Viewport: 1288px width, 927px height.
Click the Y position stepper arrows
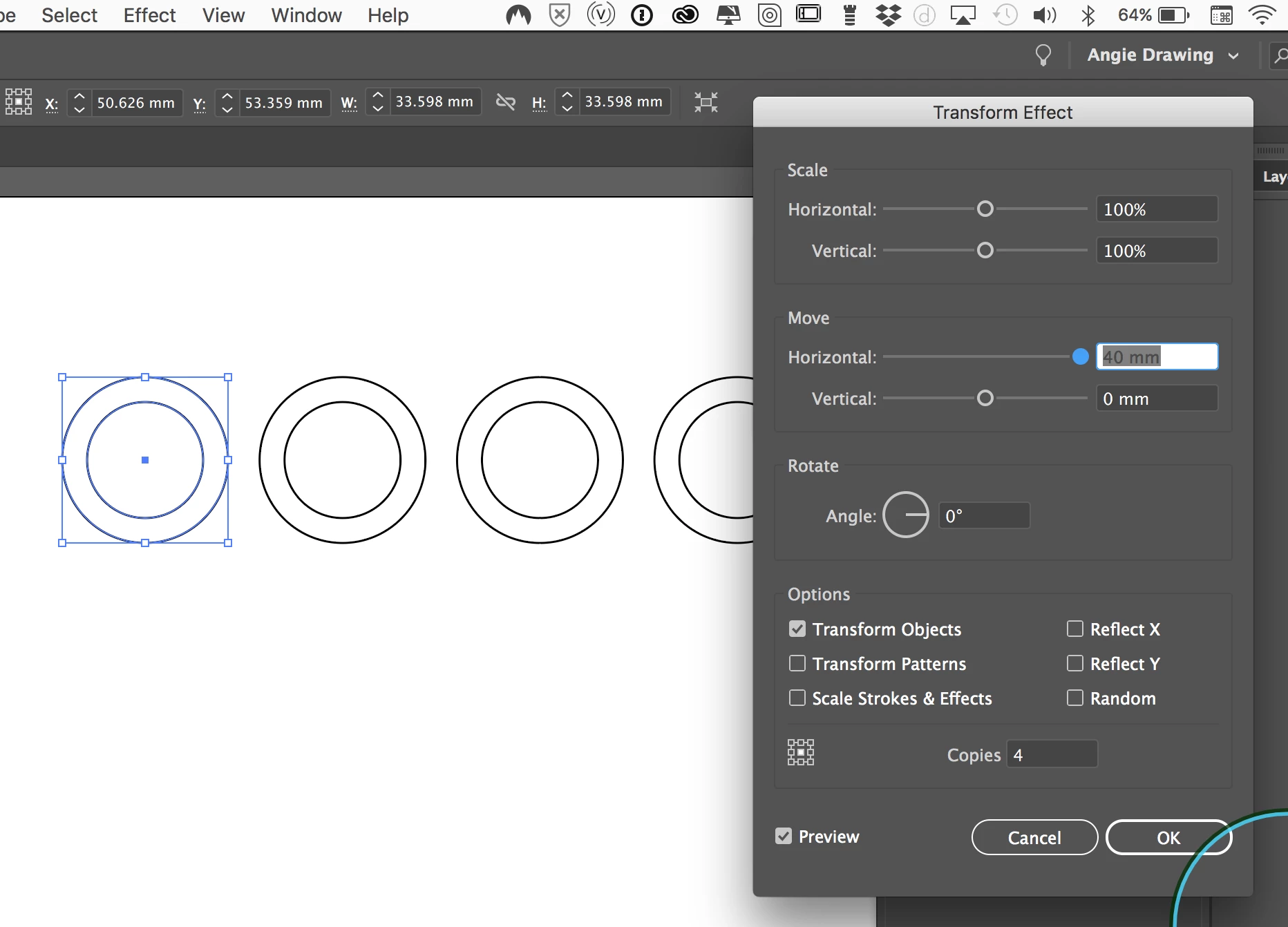click(227, 102)
